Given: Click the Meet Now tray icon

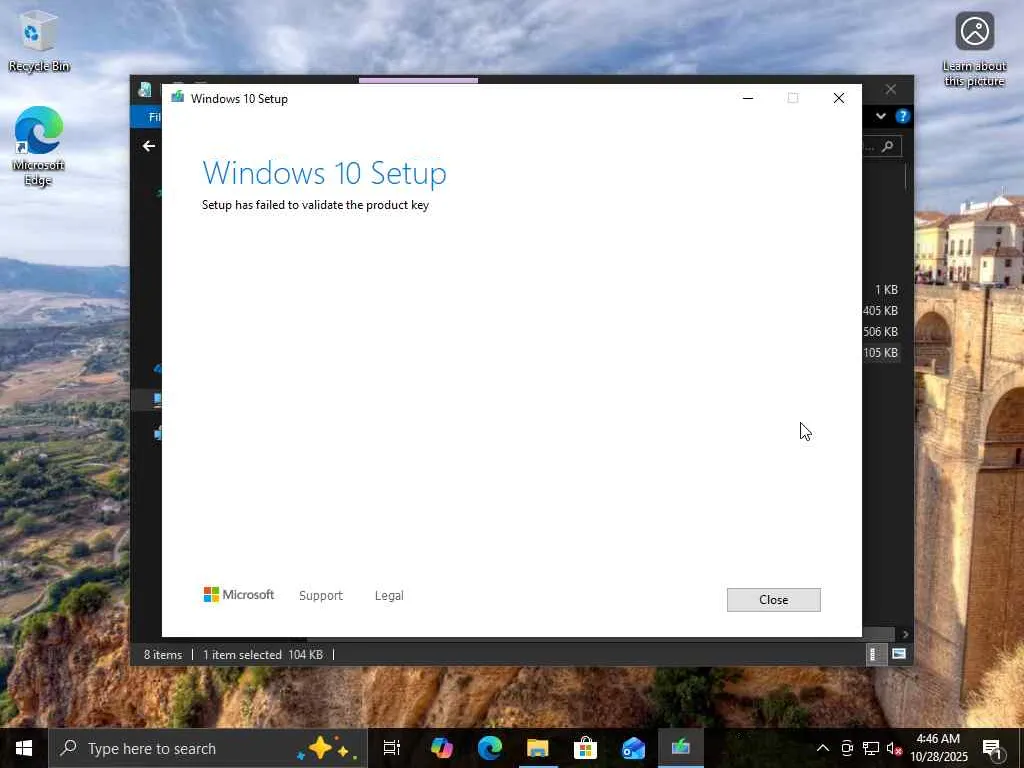Looking at the screenshot, I should click(847, 748).
